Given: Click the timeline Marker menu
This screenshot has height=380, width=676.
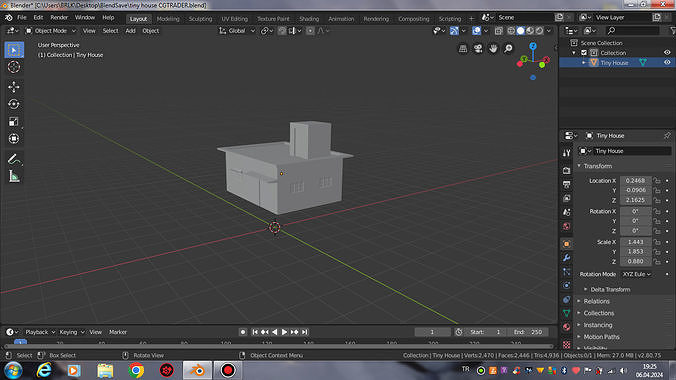Looking at the screenshot, I should 118,332.
